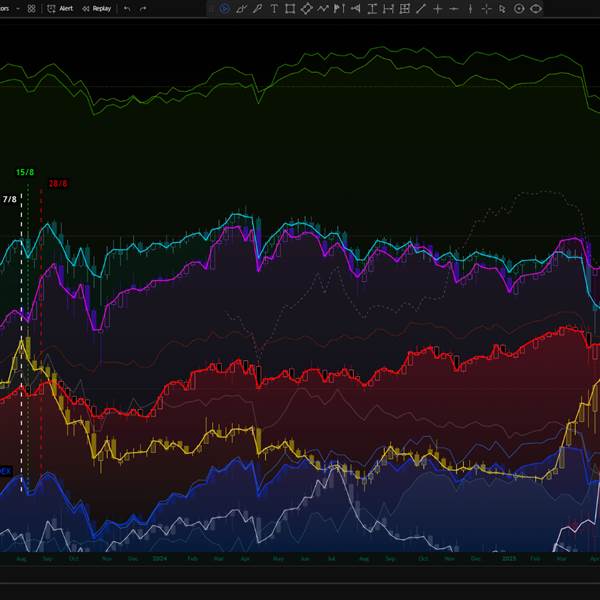Select the left-pointing triangle tool

click(355, 8)
